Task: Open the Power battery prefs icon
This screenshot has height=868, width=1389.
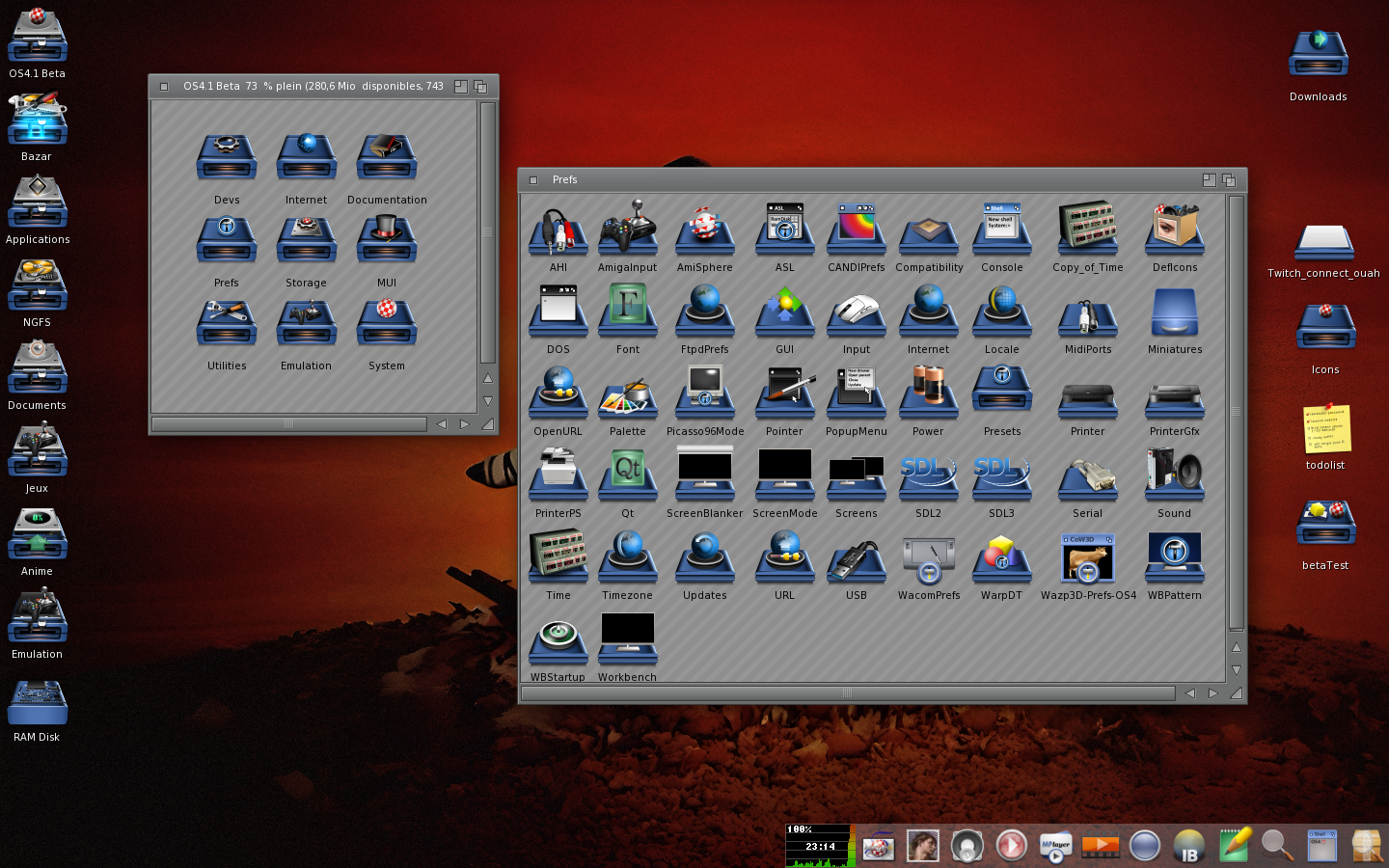Action: coord(928,393)
